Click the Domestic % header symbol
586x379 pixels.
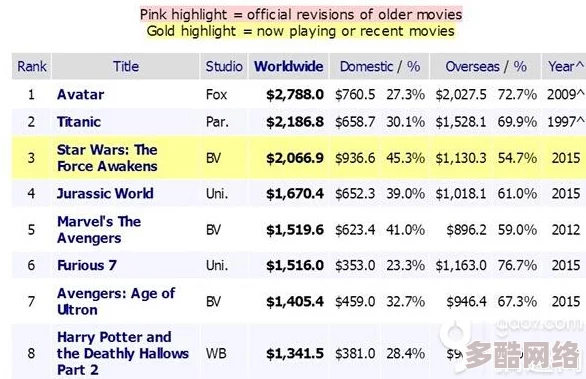pyautogui.click(x=413, y=67)
